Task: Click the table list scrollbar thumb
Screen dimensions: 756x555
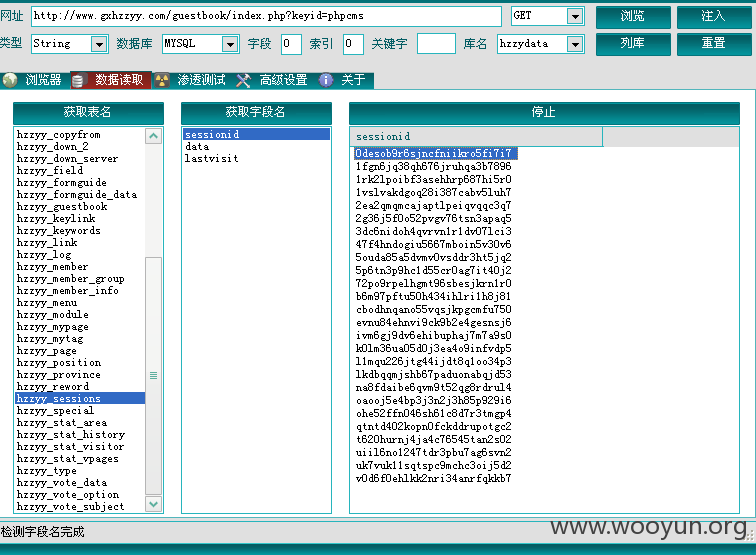Action: pyautogui.click(x=153, y=375)
